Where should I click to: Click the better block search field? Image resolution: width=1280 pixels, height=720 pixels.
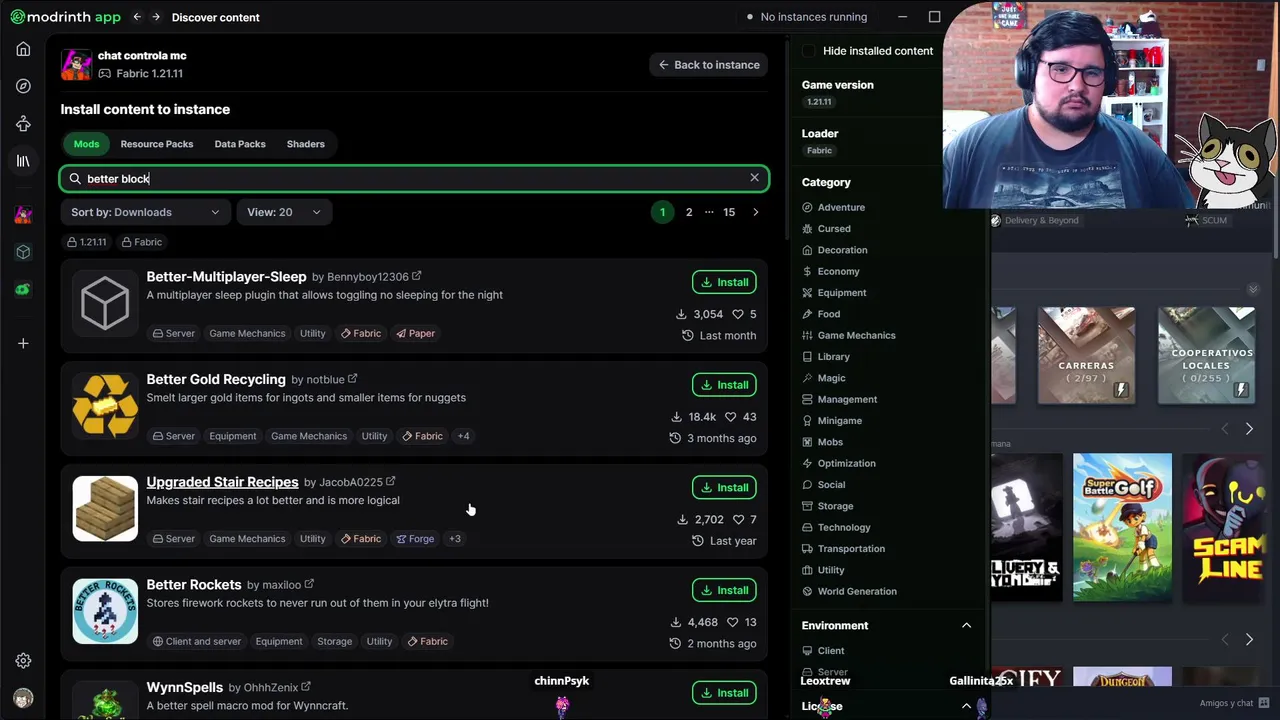coord(414,178)
